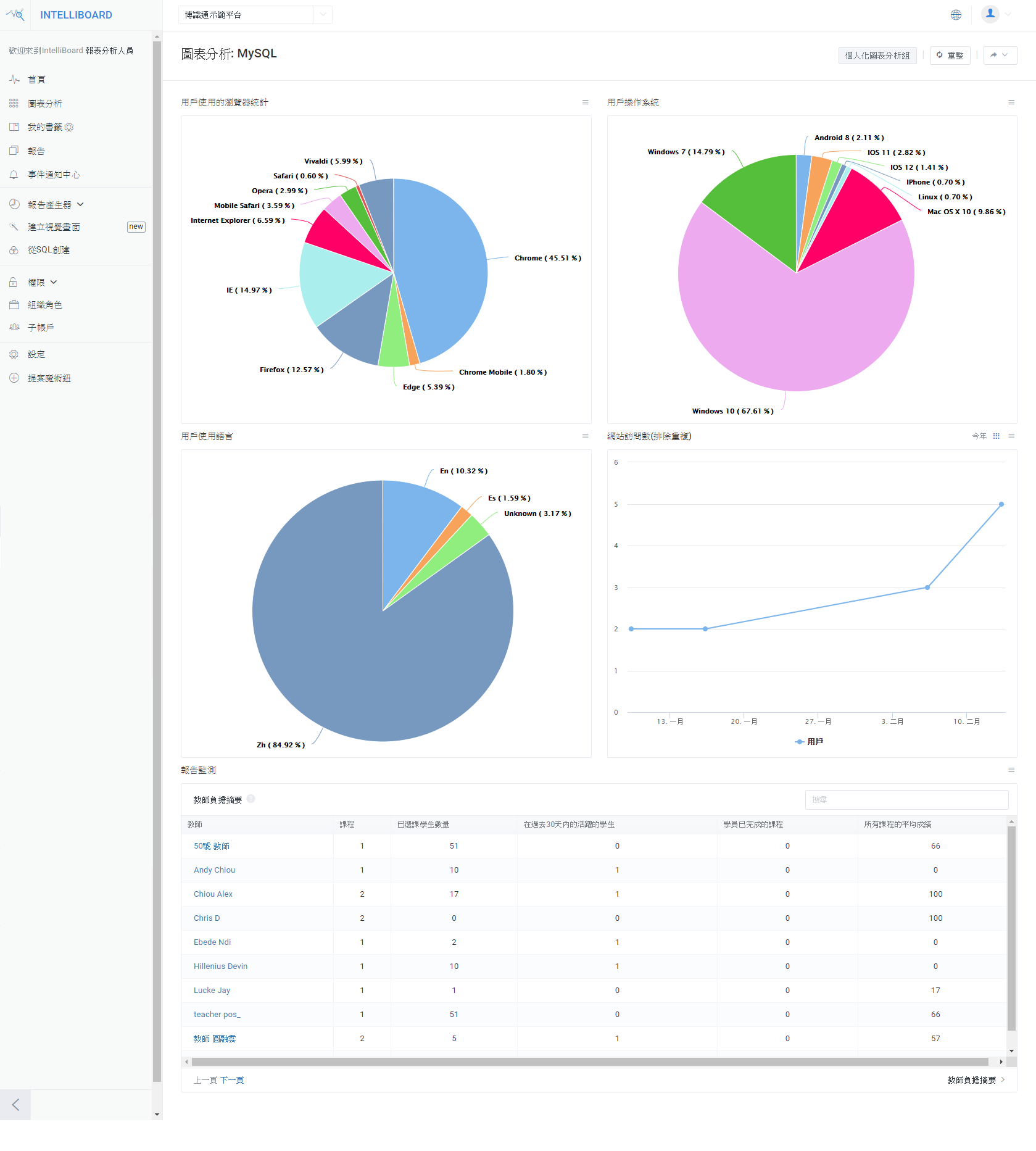The height and width of the screenshot is (1151, 1036).
Task: Open the globe language selector icon
Action: pyautogui.click(x=956, y=14)
